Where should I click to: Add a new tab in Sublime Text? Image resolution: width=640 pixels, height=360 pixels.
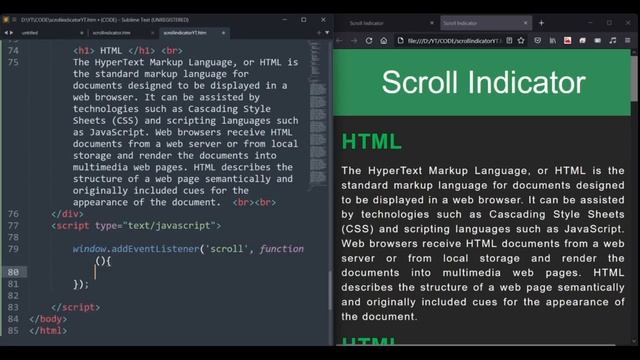[319, 33]
